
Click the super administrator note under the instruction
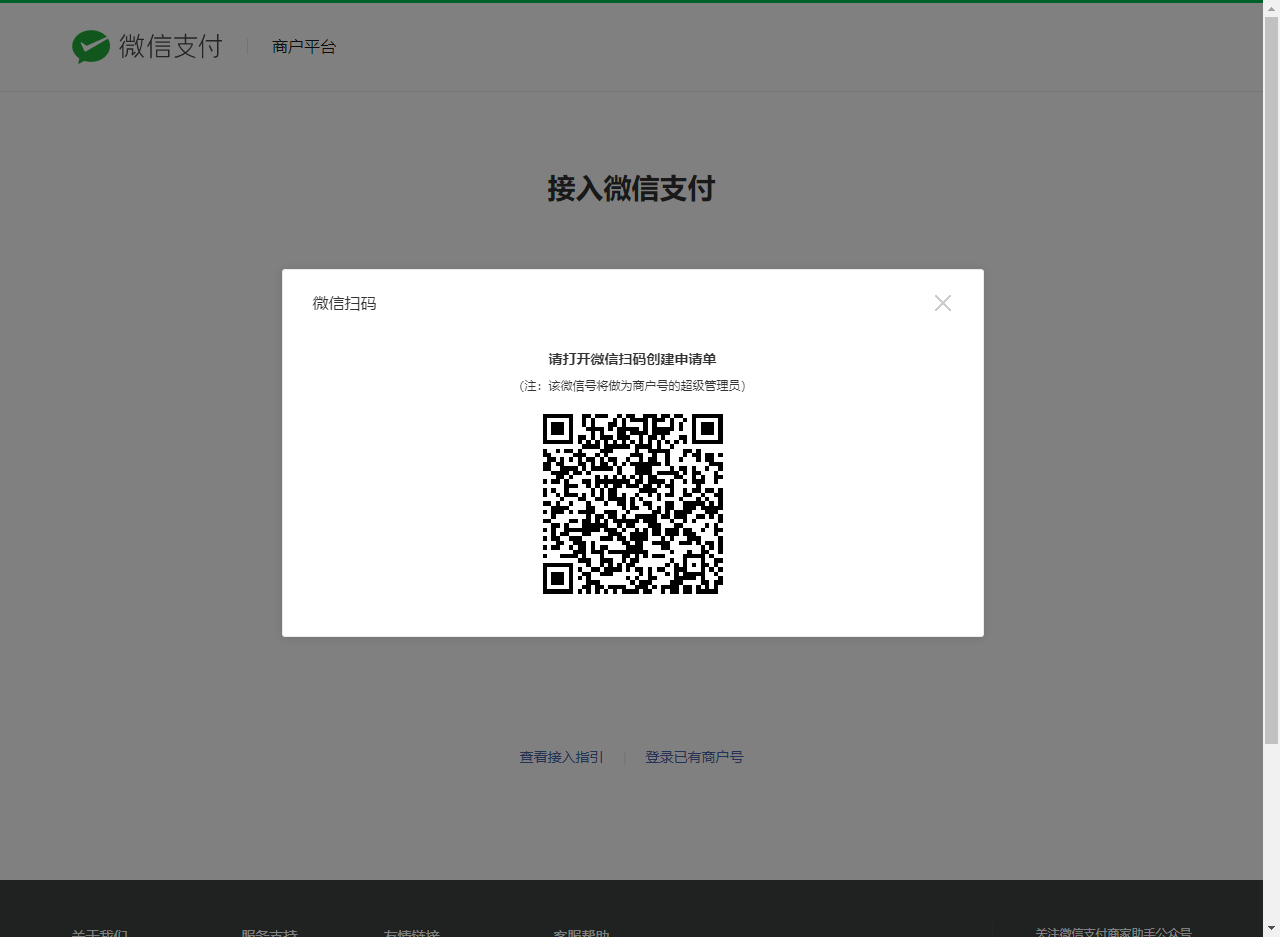tap(632, 386)
